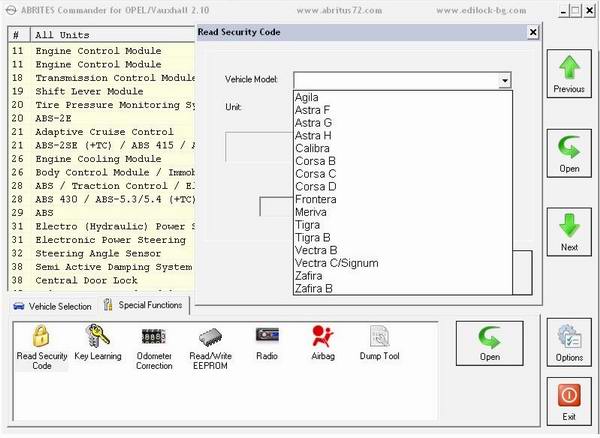Screen dimensions: 600x438
Task: Click Next with the down arrow
Action: tap(569, 232)
